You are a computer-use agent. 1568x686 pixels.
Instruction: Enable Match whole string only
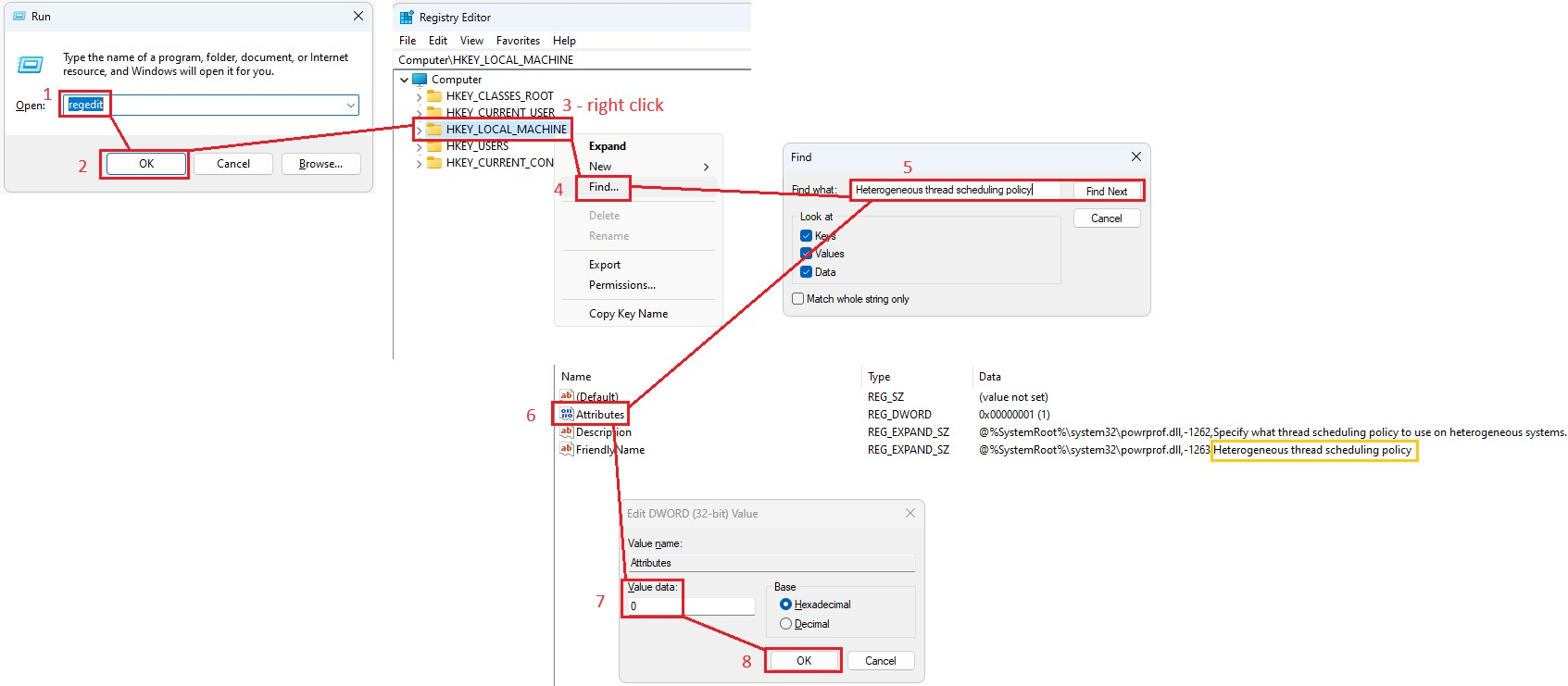pos(798,299)
